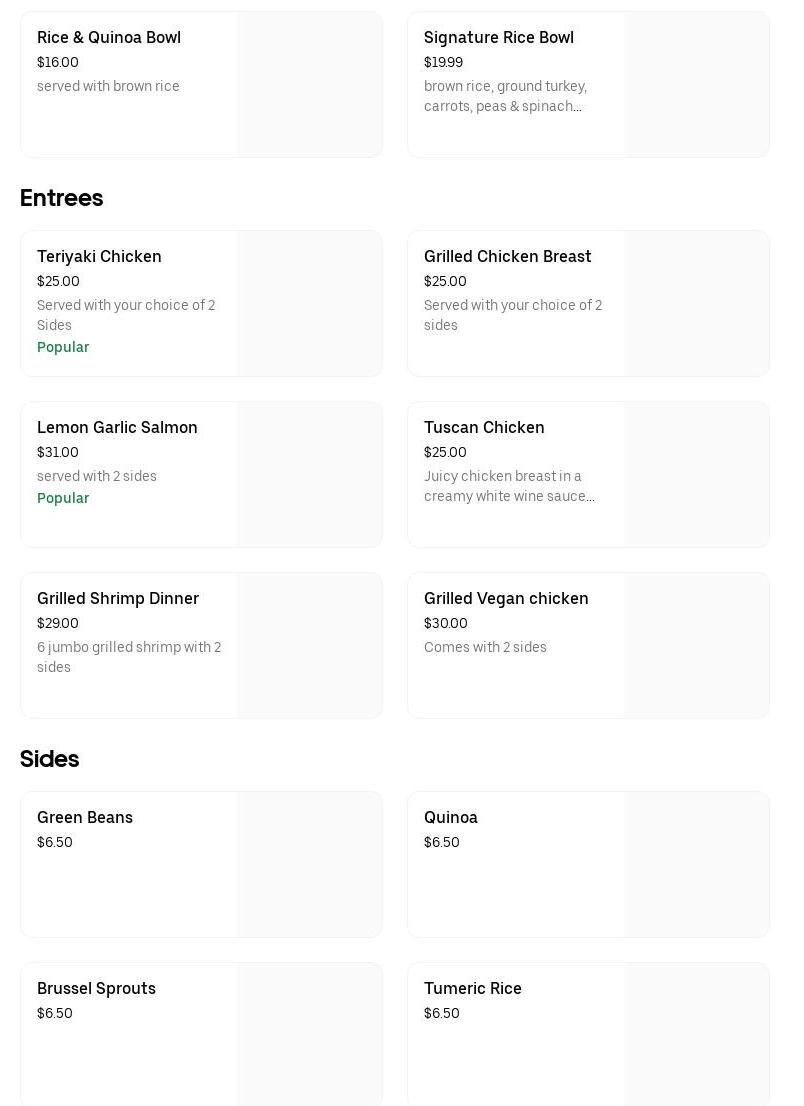The width and height of the screenshot is (804, 1106).
Task: Click the Popular tag under Teriyaki Chicken
Action: [63, 348]
